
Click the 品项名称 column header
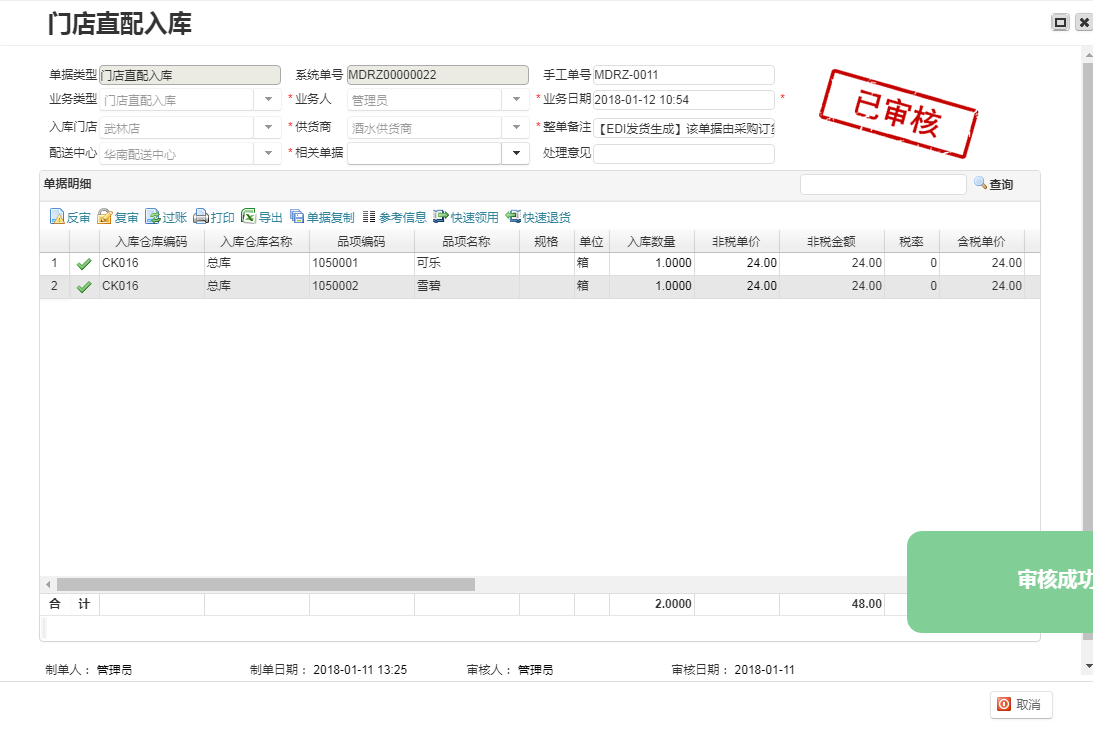(466, 241)
